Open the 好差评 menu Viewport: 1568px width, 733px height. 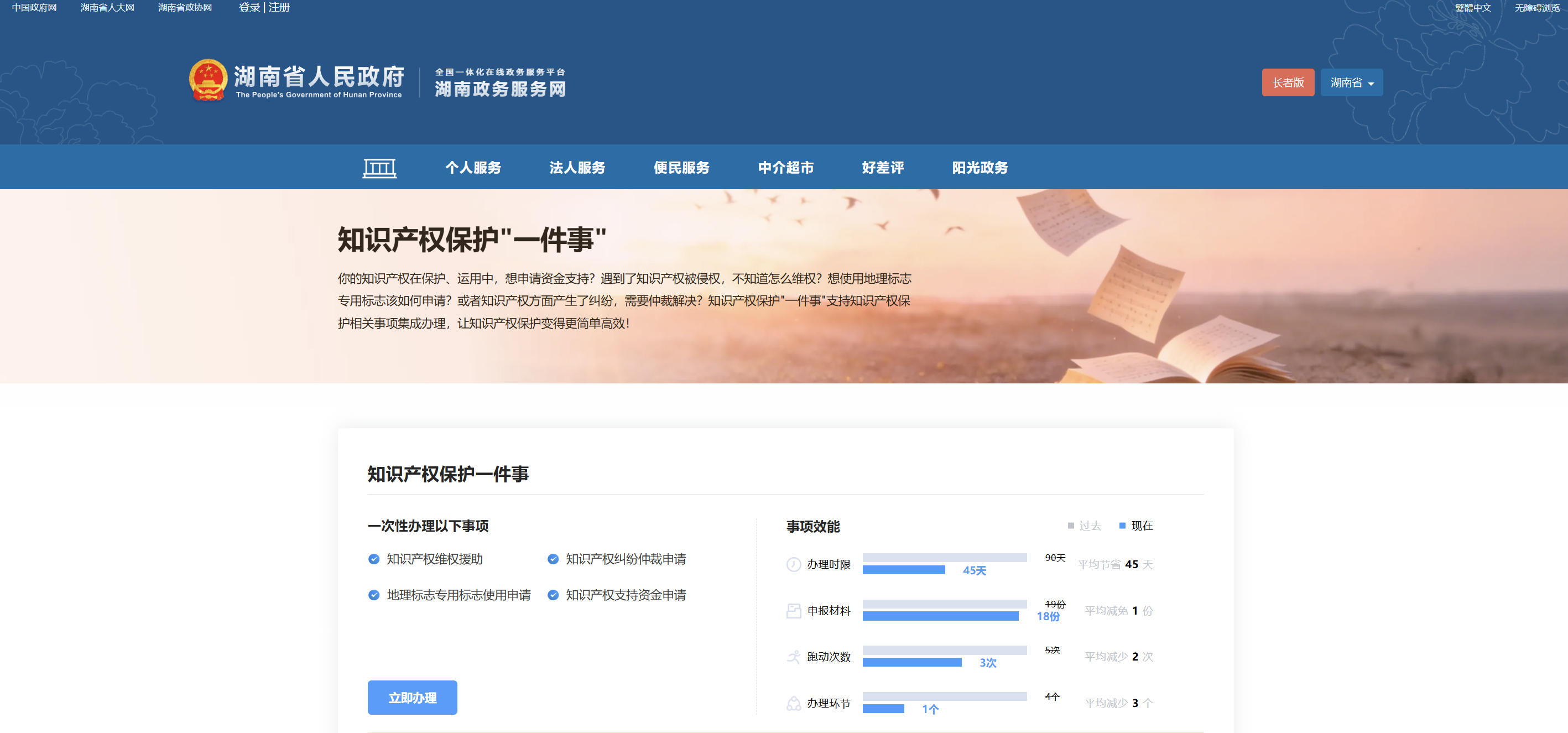[883, 168]
